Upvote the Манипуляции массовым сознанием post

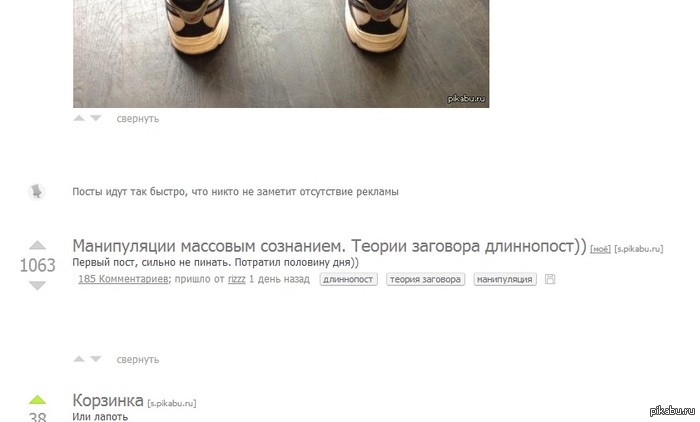pyautogui.click(x=38, y=245)
